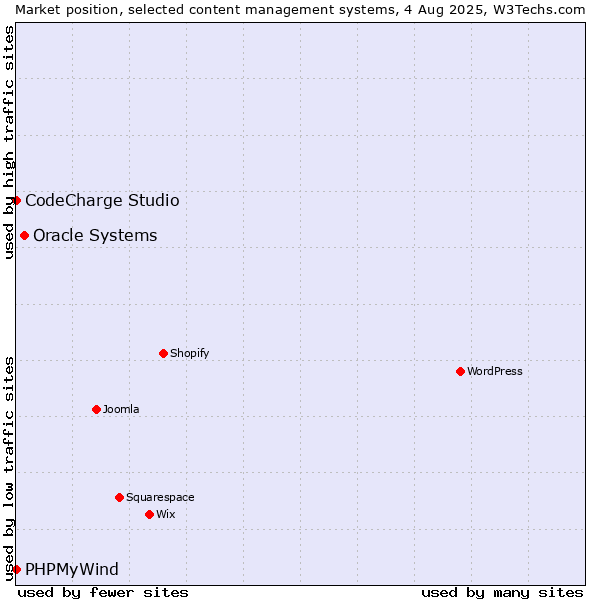Viewport: 600px width, 600px height.
Task: Select the Shopify label text
Action: tap(189, 353)
